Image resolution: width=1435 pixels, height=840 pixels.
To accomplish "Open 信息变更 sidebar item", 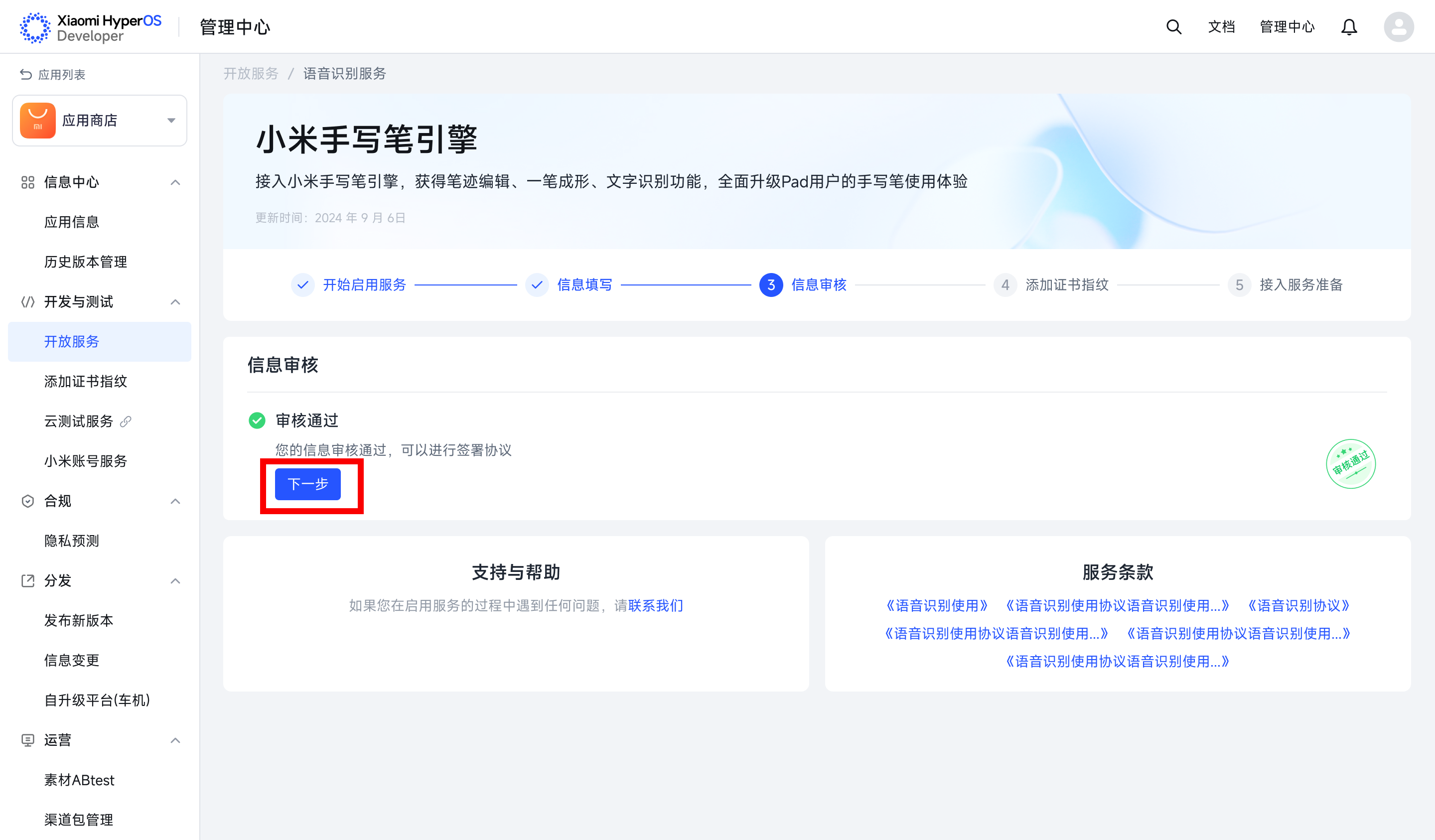I will tap(100, 661).
